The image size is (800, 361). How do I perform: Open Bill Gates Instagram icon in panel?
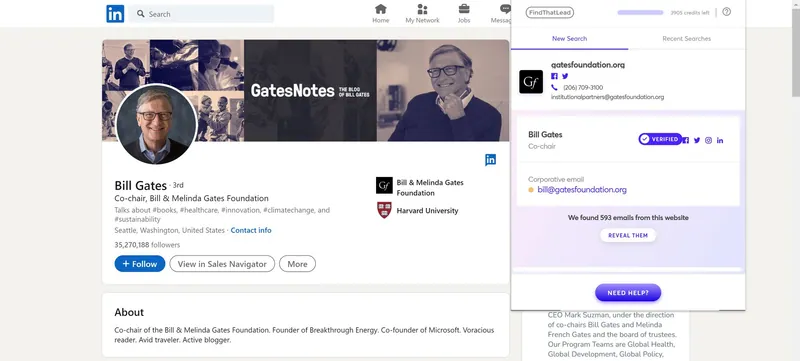click(x=708, y=140)
